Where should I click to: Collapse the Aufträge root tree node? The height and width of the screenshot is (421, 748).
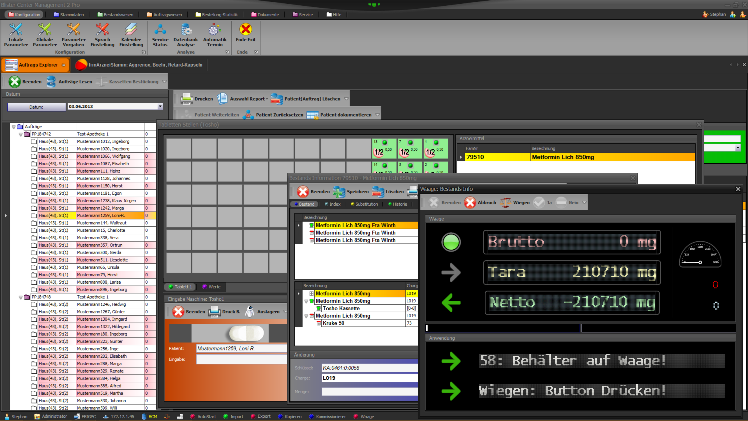click(x=13, y=126)
